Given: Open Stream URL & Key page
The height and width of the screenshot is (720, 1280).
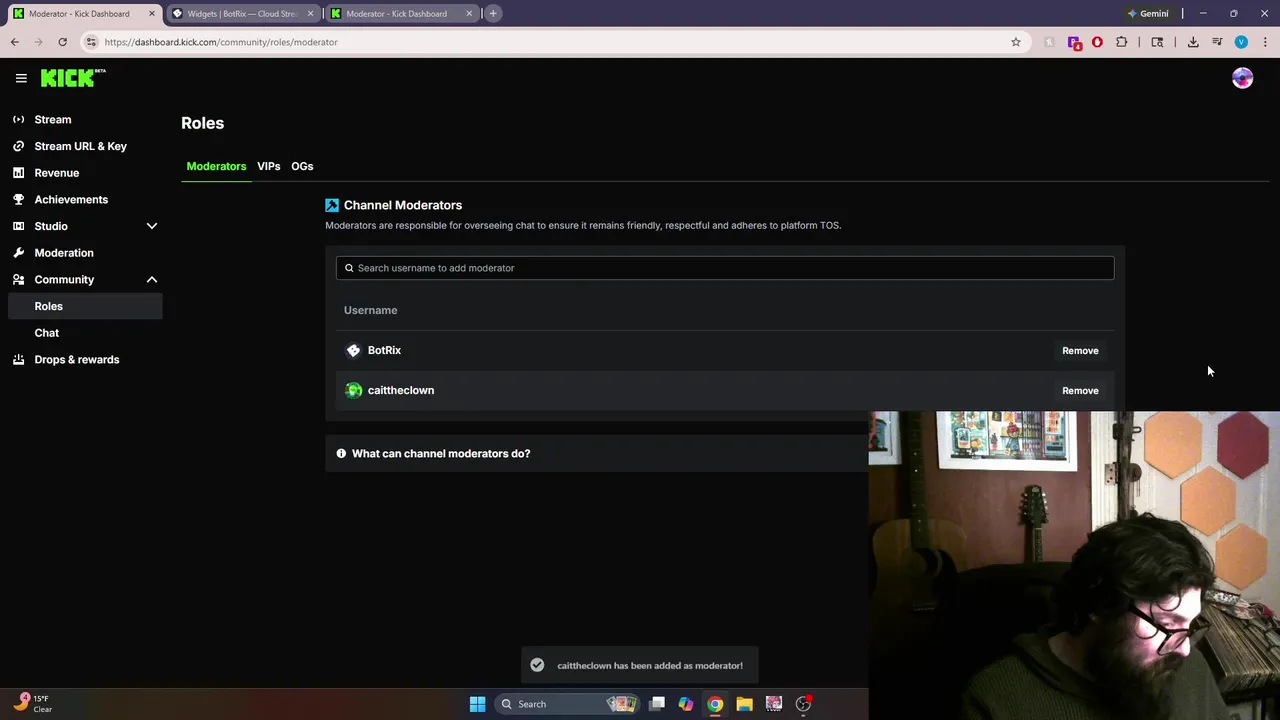Looking at the screenshot, I should [x=83, y=146].
